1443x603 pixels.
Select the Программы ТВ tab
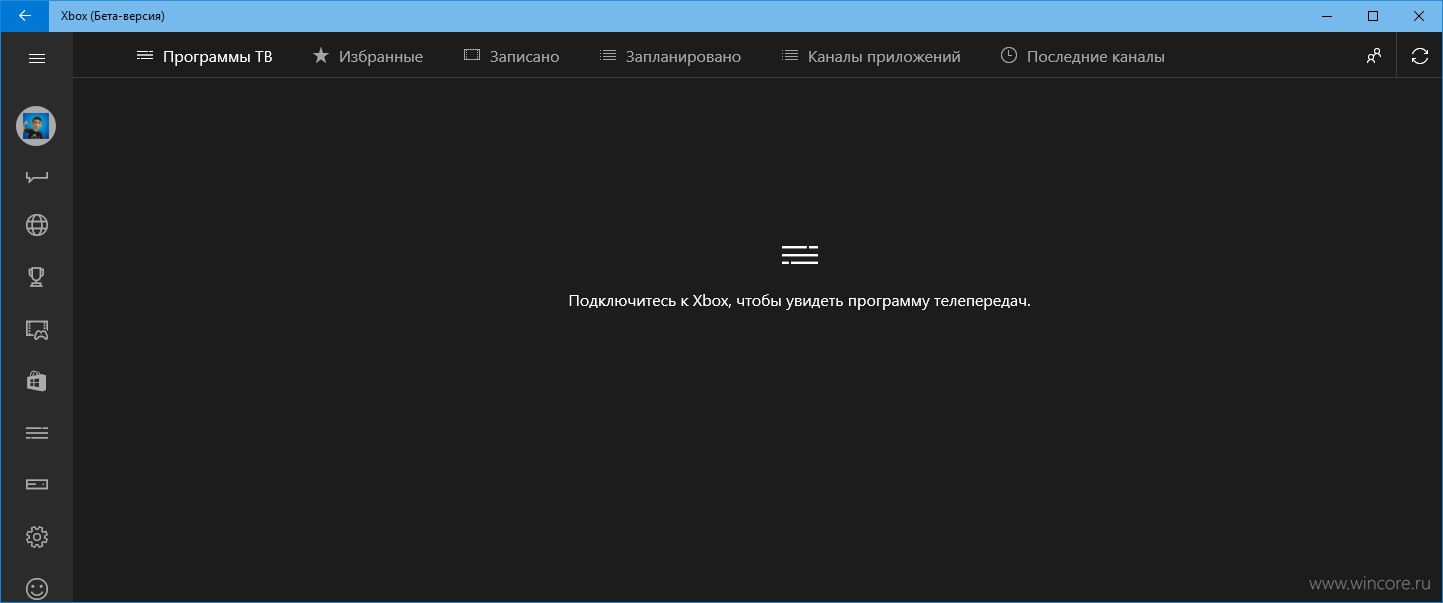[x=204, y=56]
